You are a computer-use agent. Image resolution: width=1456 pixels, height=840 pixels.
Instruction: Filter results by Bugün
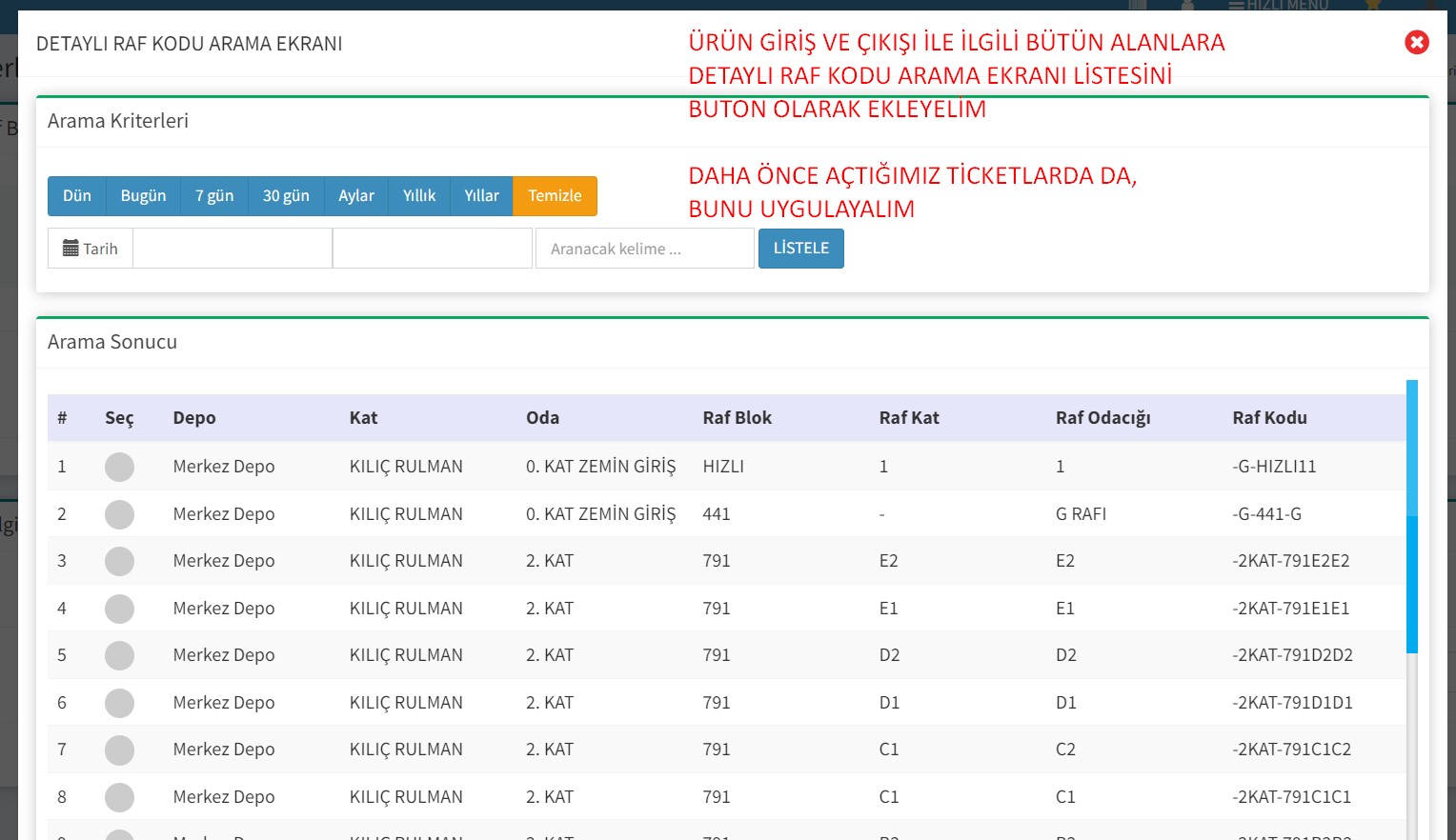(143, 196)
